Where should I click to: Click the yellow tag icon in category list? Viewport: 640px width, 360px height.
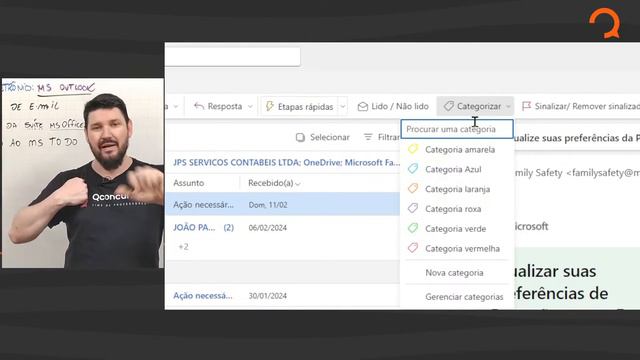coord(413,149)
